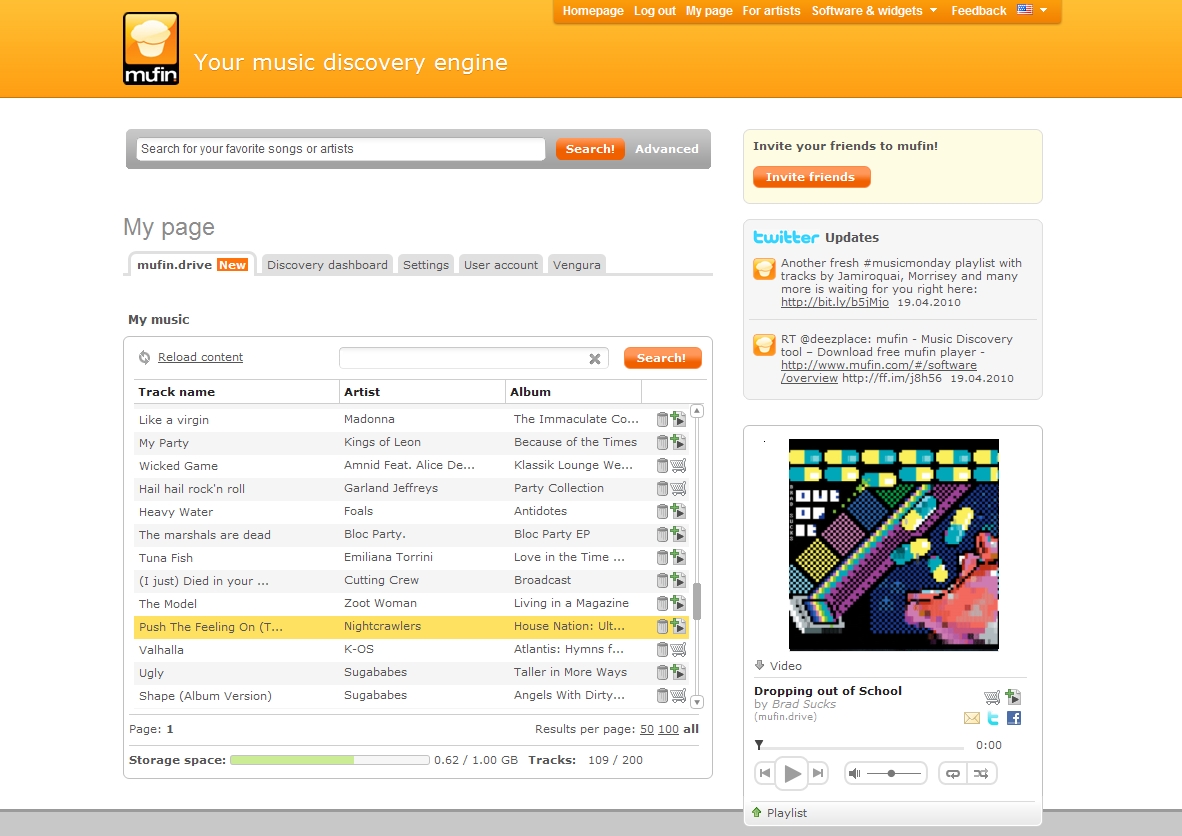
Task: Open the Software & widgets dropdown
Action: [874, 11]
